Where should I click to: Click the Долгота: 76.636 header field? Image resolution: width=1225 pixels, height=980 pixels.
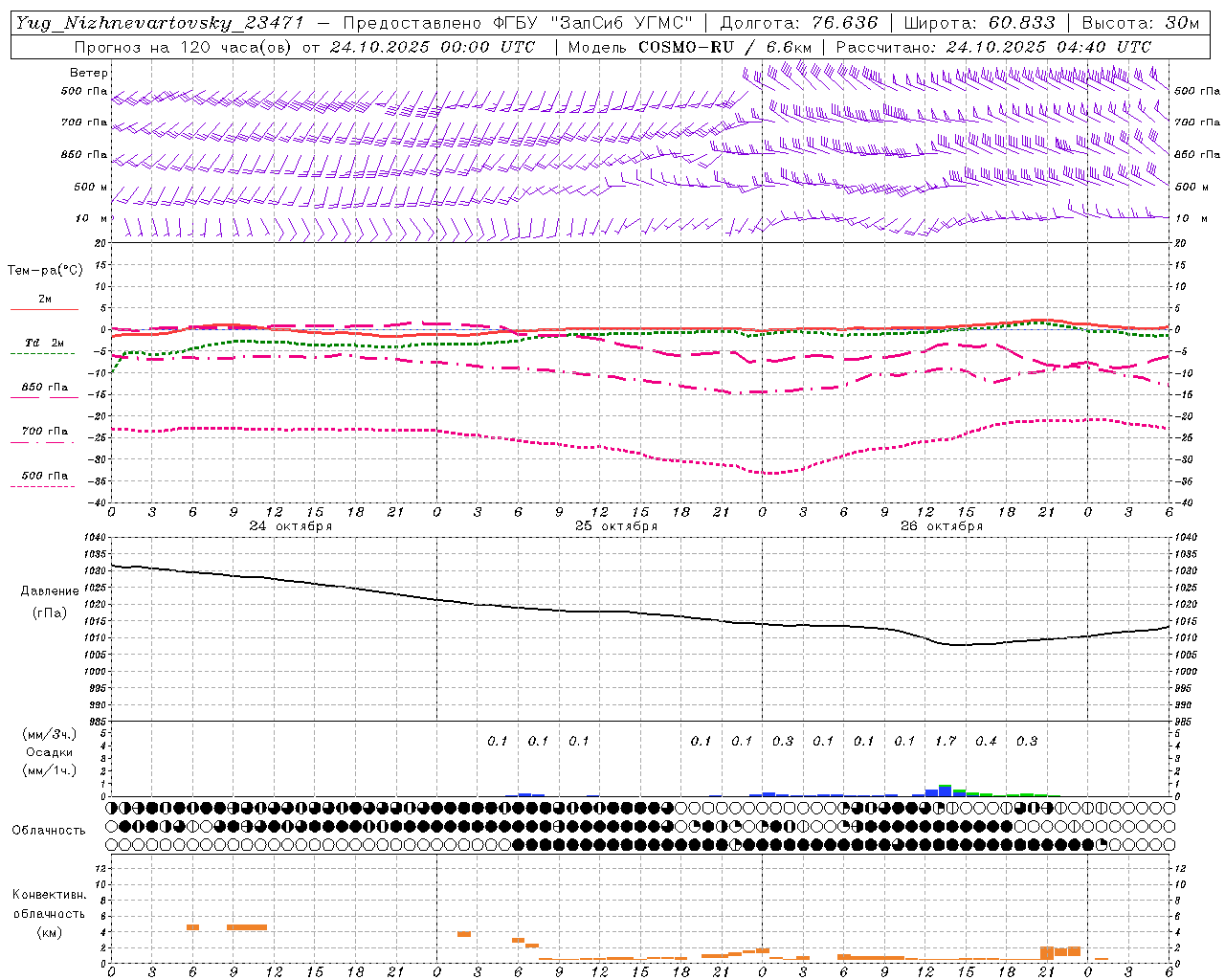coord(798,23)
